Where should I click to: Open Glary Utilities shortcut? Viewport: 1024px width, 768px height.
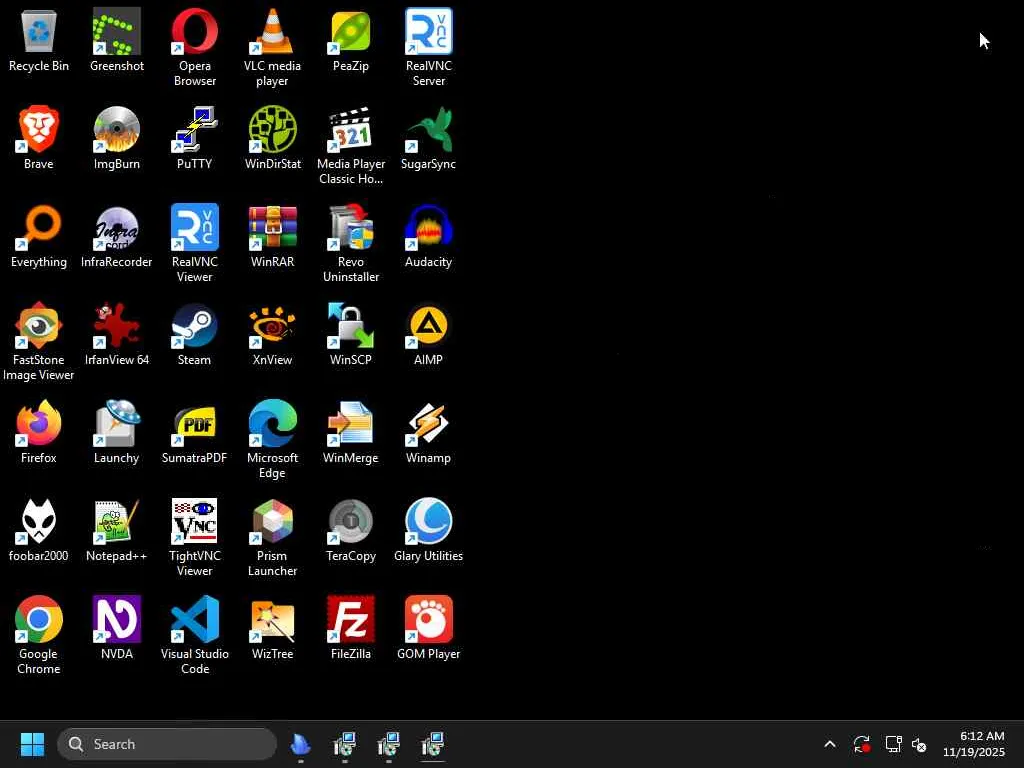pyautogui.click(x=428, y=530)
